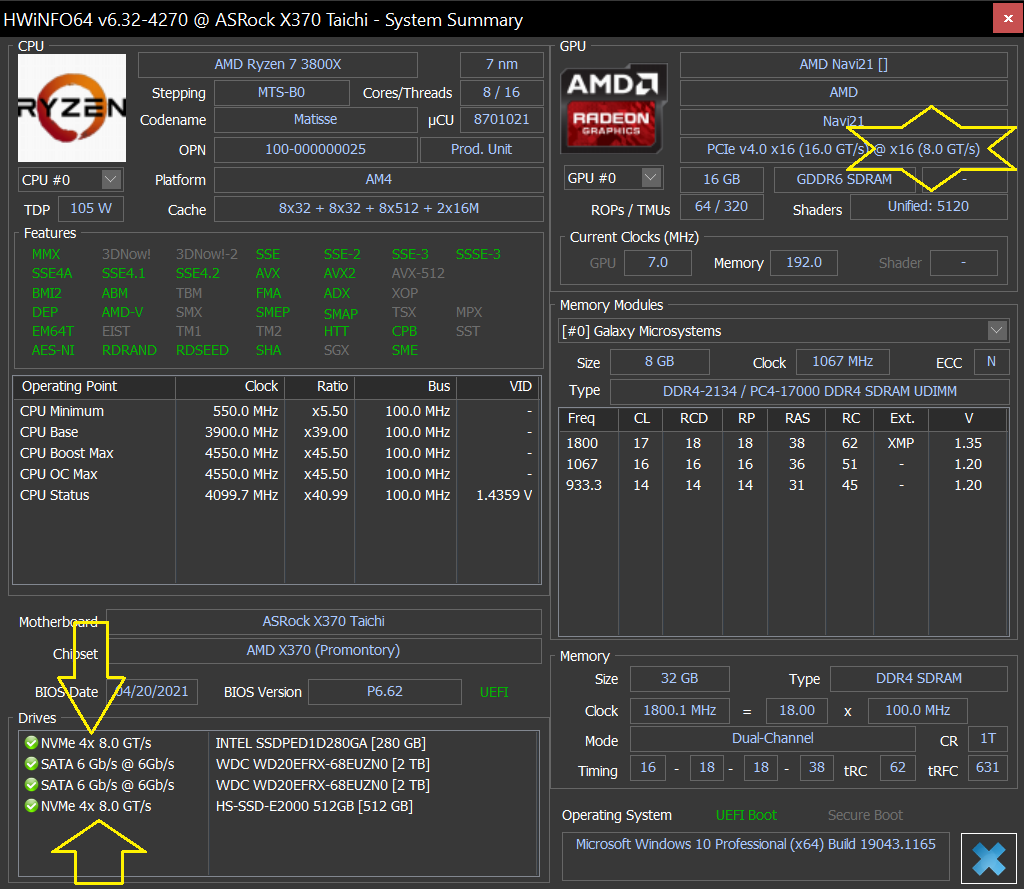This screenshot has width=1024, height=889.
Task: Click the AMD Navi21 [] GPU name field
Action: click(x=844, y=64)
